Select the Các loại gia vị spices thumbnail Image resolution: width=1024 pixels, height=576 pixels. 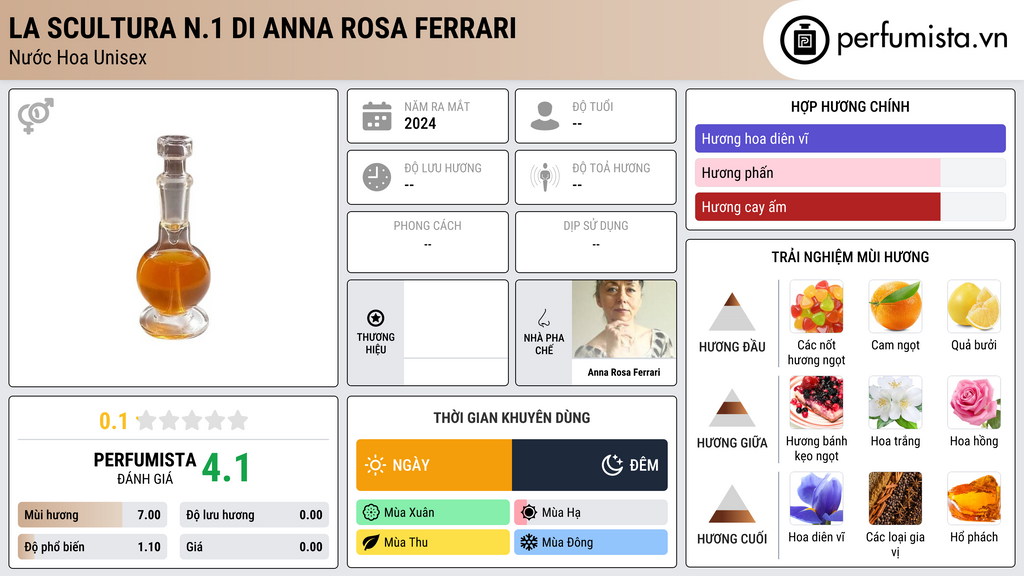pyautogui.click(x=895, y=499)
